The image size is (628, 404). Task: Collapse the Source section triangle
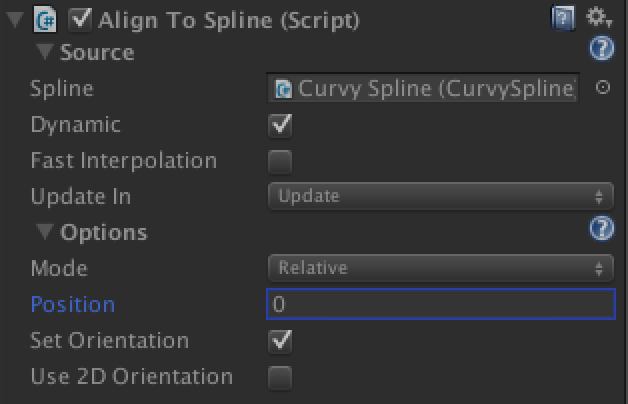coord(44,52)
